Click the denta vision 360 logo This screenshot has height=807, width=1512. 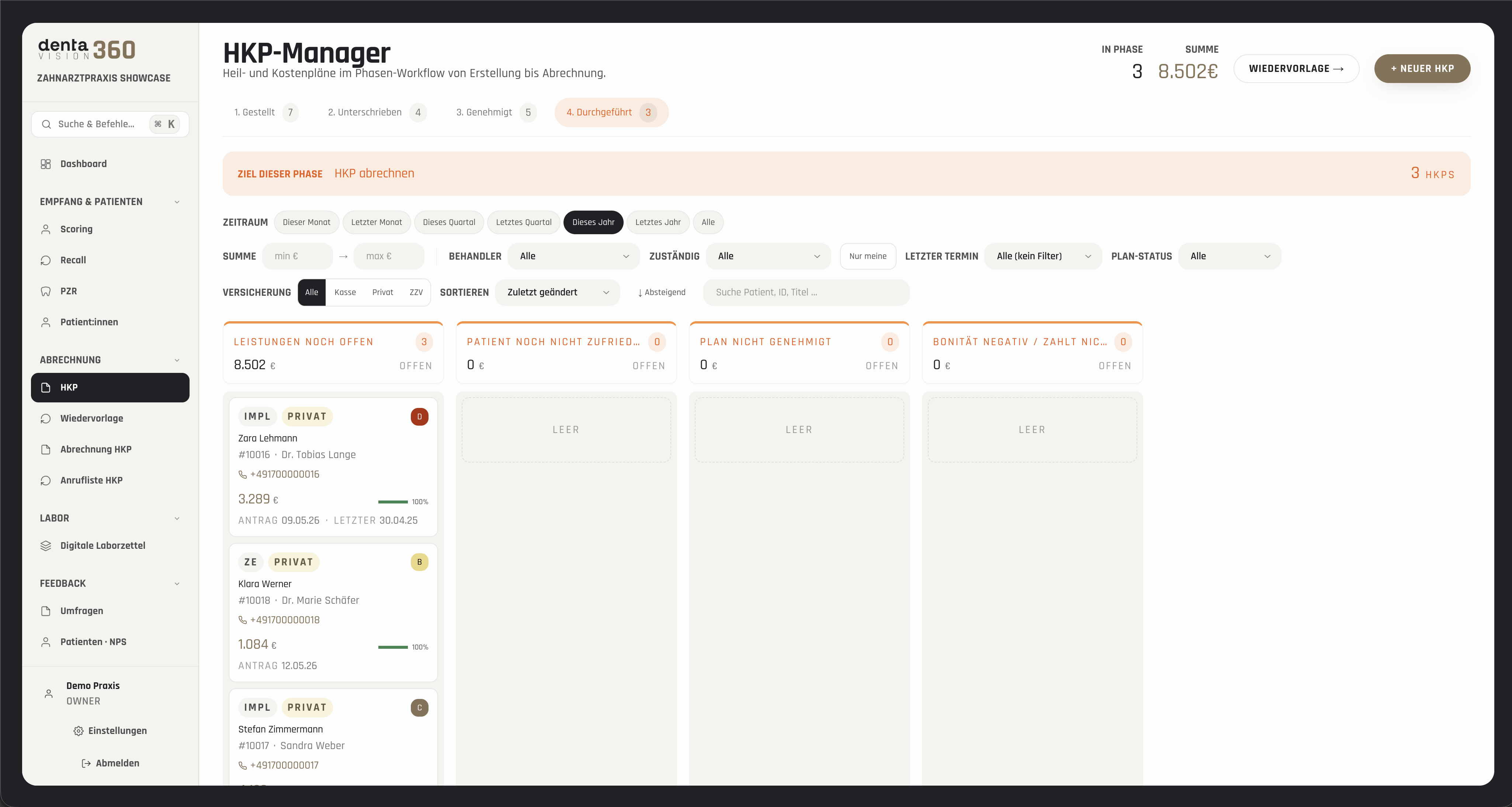point(87,49)
